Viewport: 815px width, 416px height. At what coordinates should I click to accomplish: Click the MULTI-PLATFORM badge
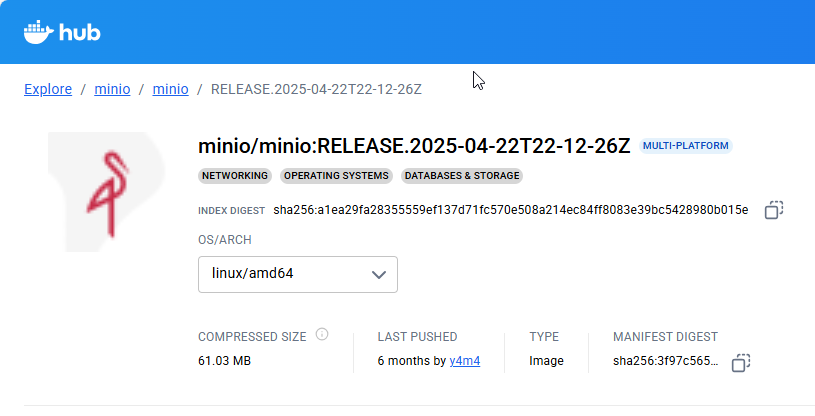click(686, 146)
